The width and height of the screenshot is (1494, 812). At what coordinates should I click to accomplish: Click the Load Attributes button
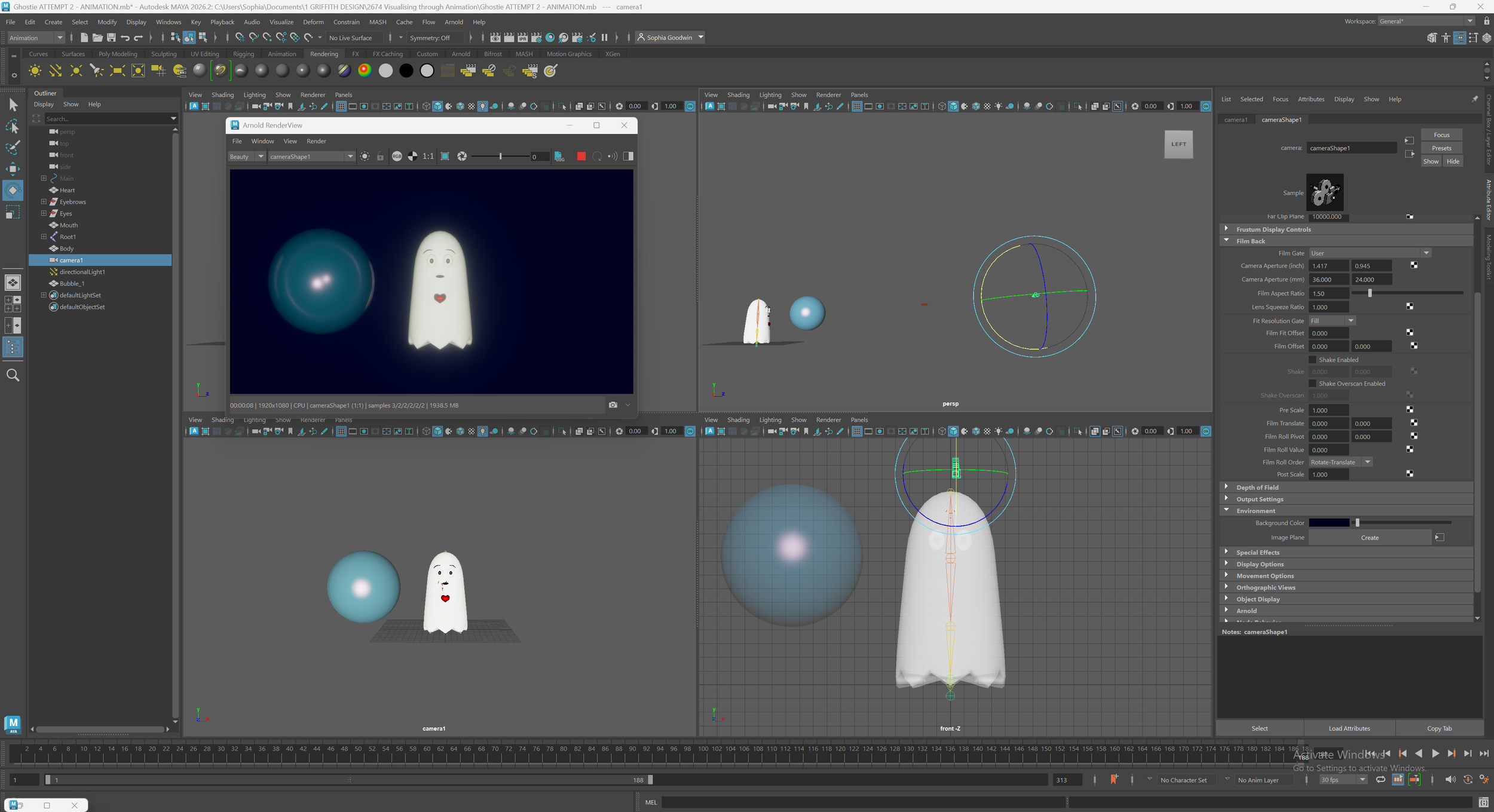click(1349, 728)
